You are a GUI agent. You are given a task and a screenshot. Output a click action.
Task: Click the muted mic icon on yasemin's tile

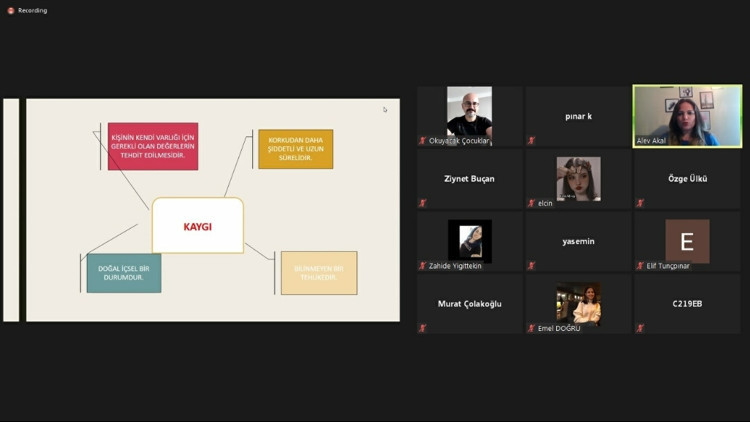click(531, 266)
